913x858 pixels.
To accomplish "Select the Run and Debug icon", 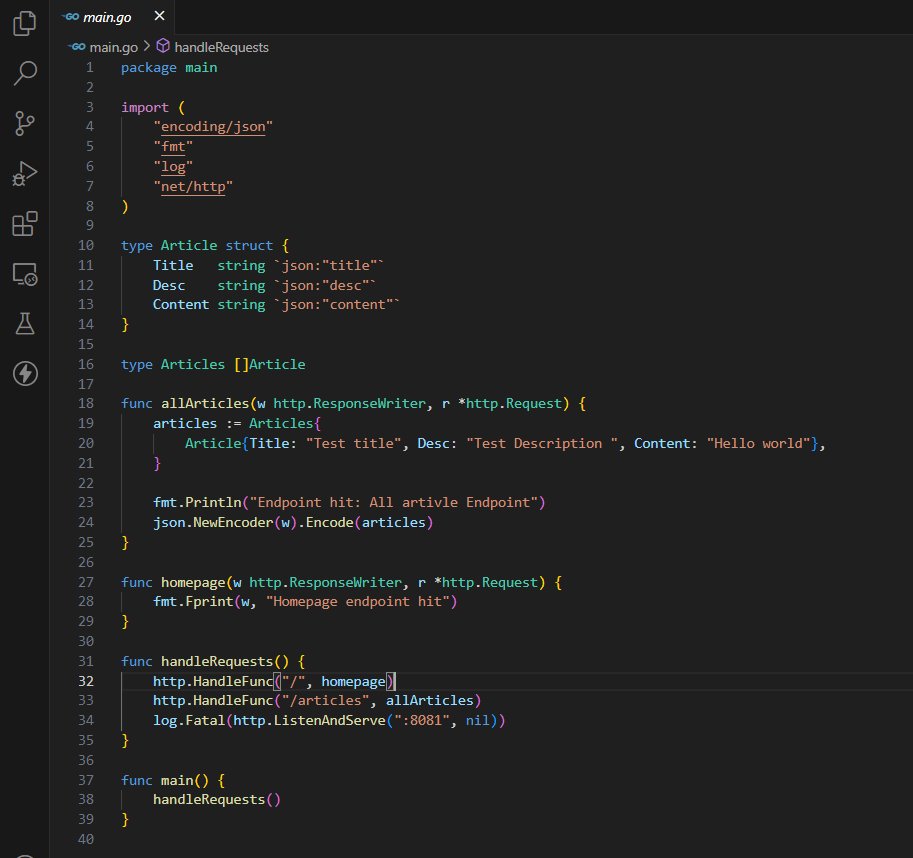I will [23, 173].
